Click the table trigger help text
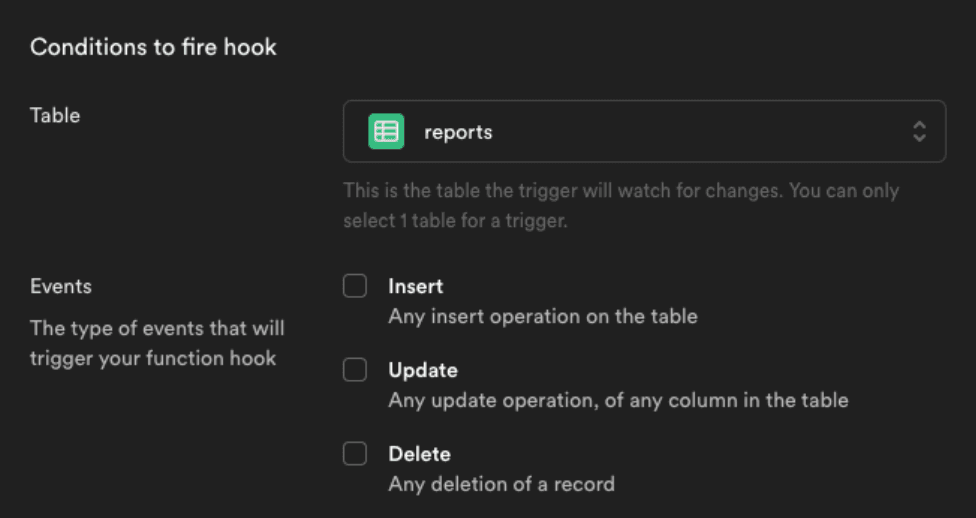The width and height of the screenshot is (976, 518). click(x=620, y=191)
